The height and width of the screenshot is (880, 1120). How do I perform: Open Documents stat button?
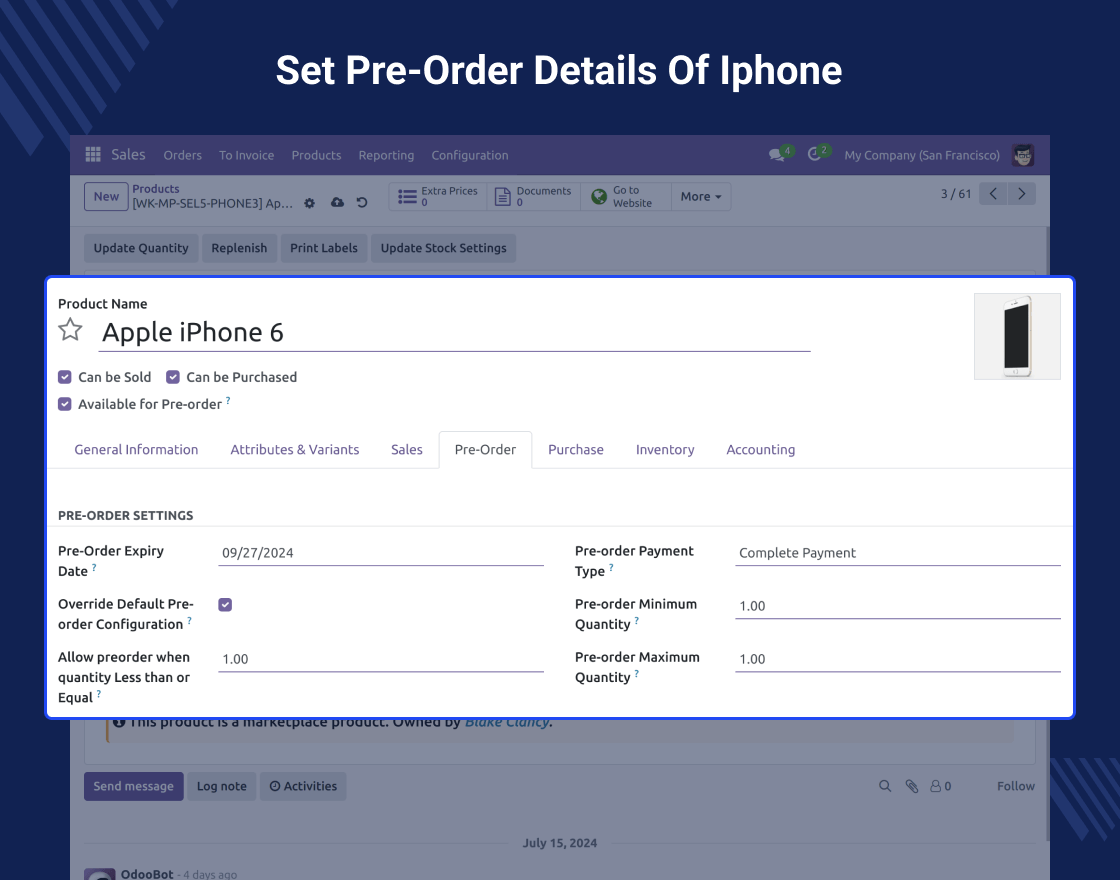[x=534, y=196]
